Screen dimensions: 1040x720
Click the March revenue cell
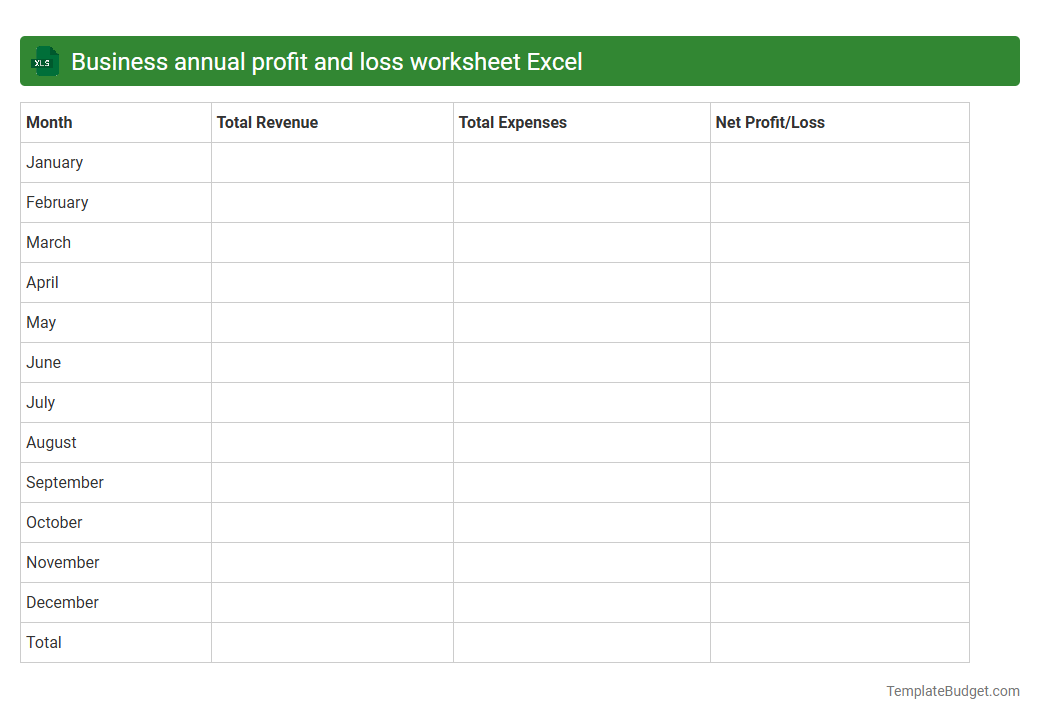(x=332, y=242)
